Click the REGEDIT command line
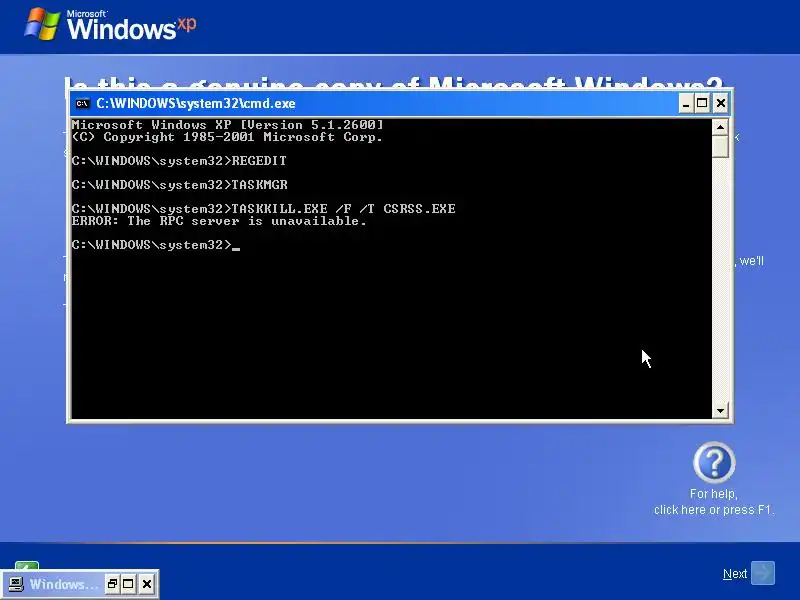The width and height of the screenshot is (800, 600). 179,161
